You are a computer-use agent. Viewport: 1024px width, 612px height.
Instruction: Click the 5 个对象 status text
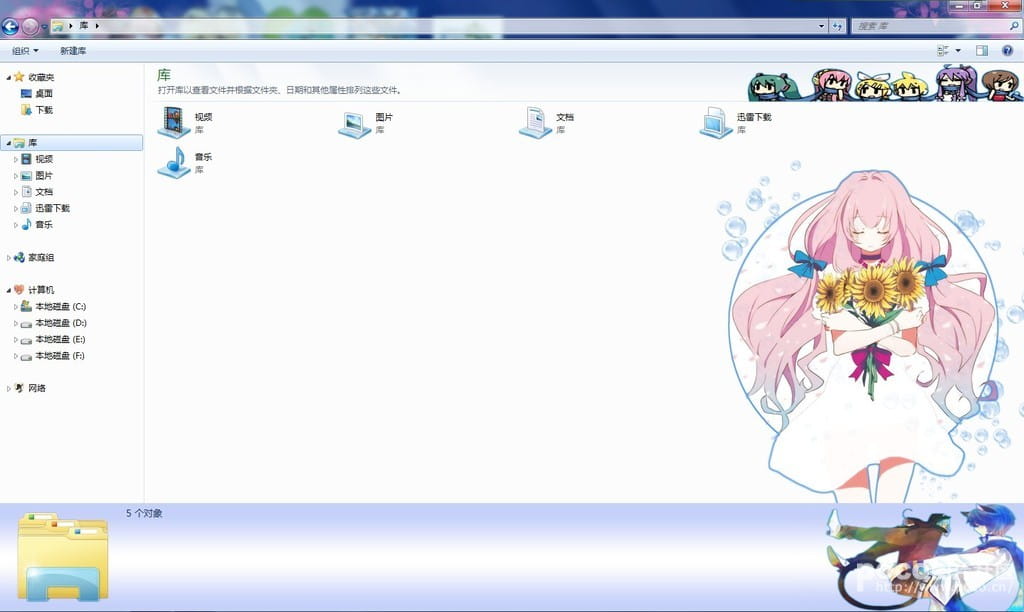click(x=144, y=513)
